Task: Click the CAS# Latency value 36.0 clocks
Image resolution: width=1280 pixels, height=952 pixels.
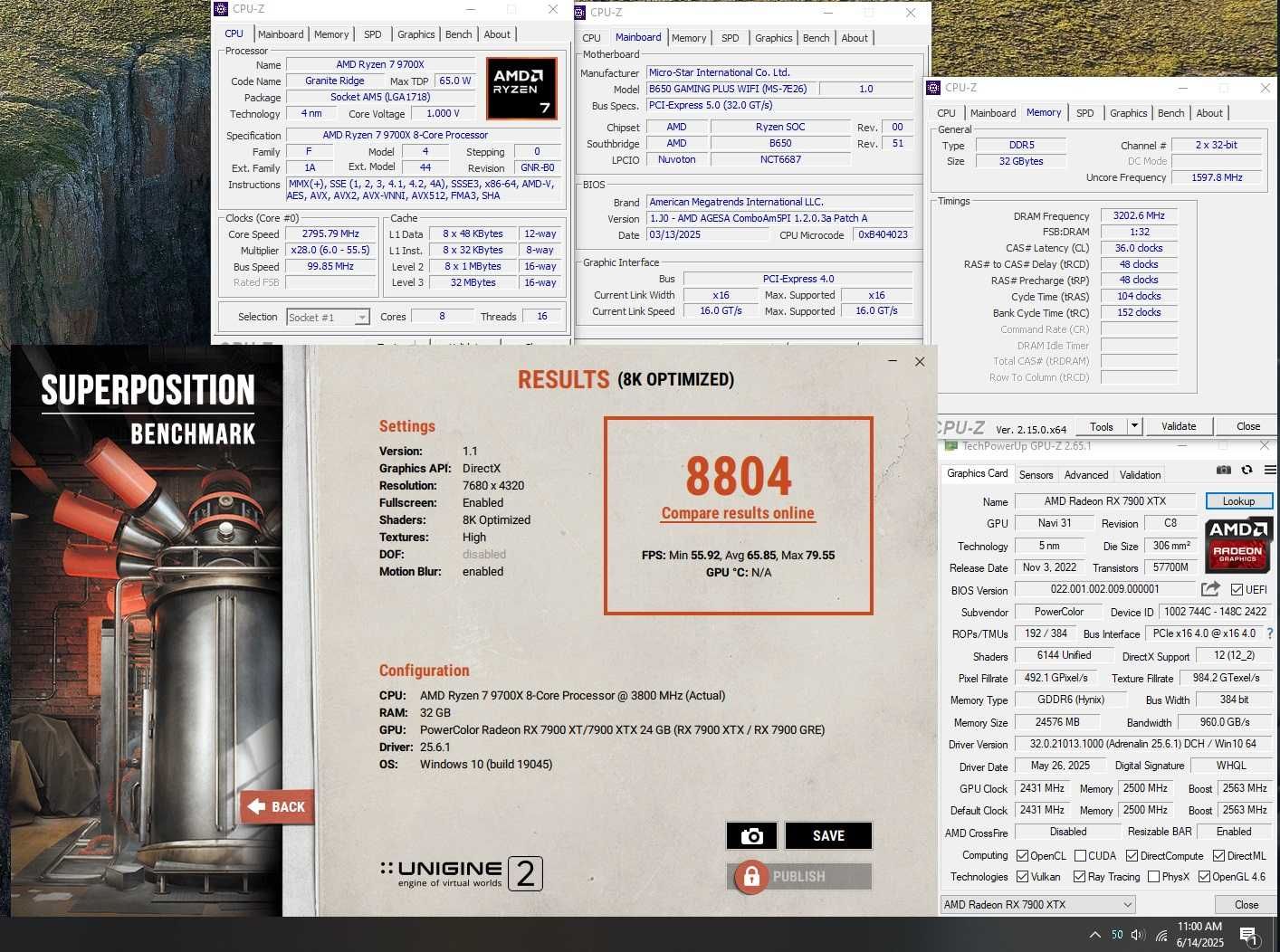Action: click(x=1139, y=248)
